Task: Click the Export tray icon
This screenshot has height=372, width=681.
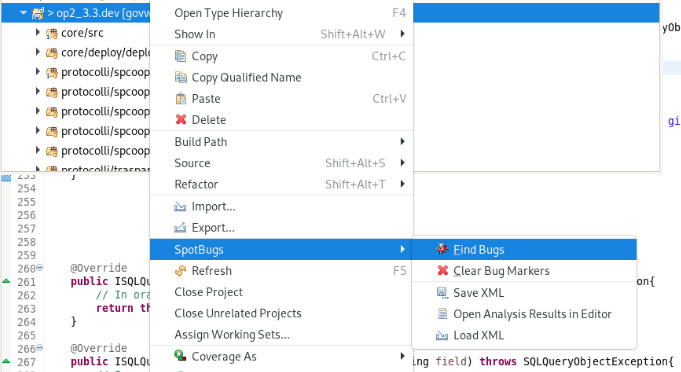Action: coord(180,227)
